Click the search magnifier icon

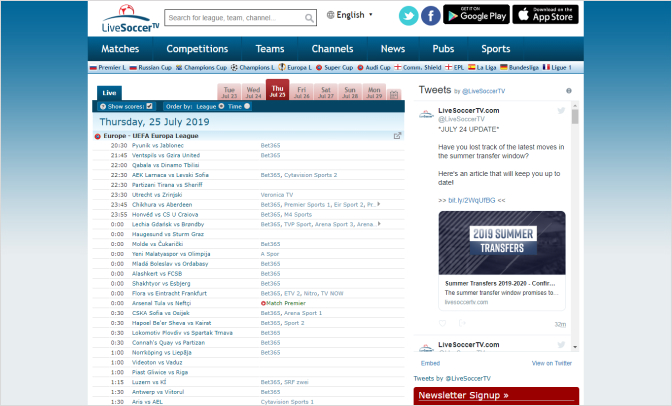click(309, 18)
